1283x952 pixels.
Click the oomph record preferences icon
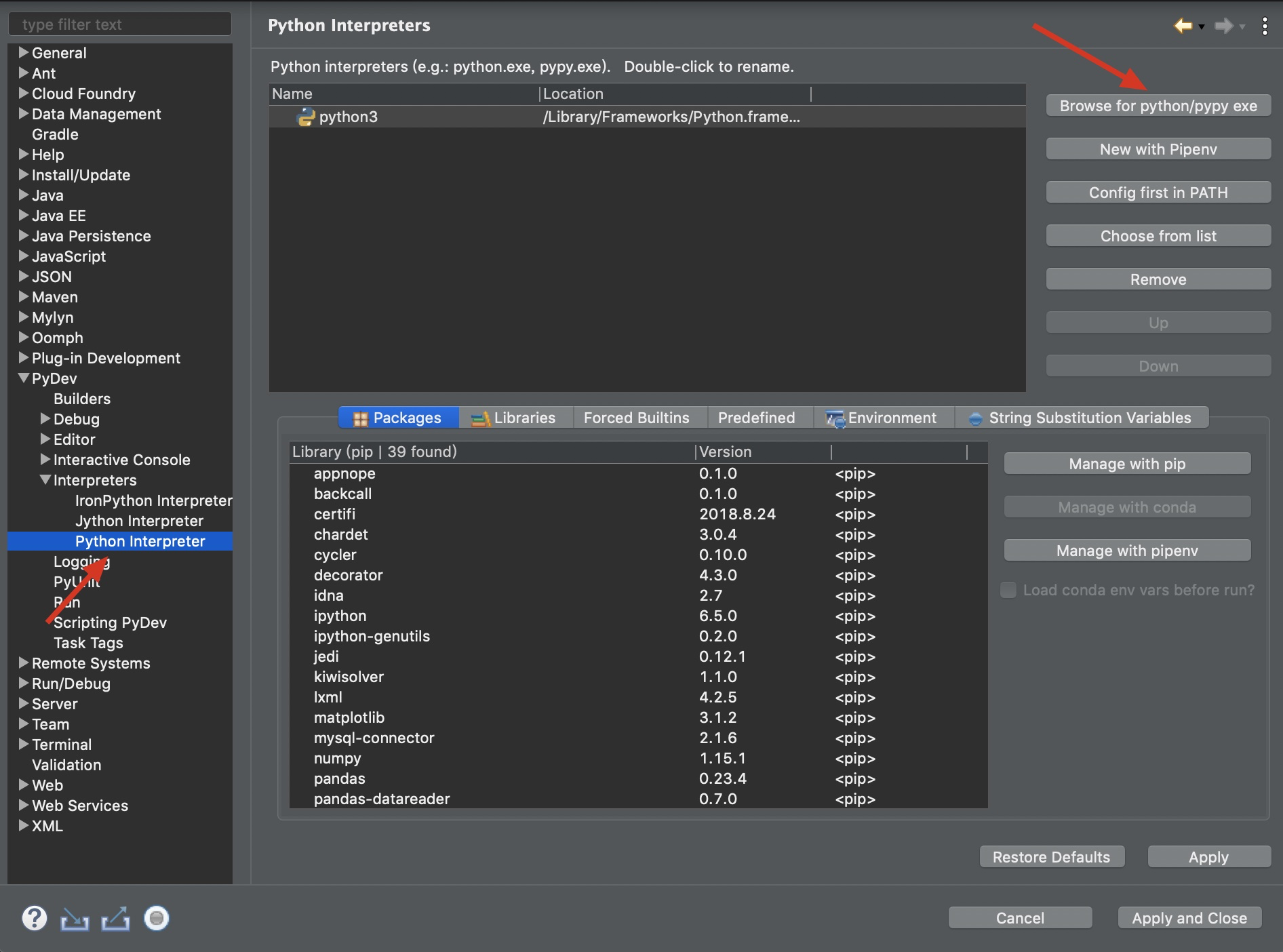pyautogui.click(x=157, y=918)
